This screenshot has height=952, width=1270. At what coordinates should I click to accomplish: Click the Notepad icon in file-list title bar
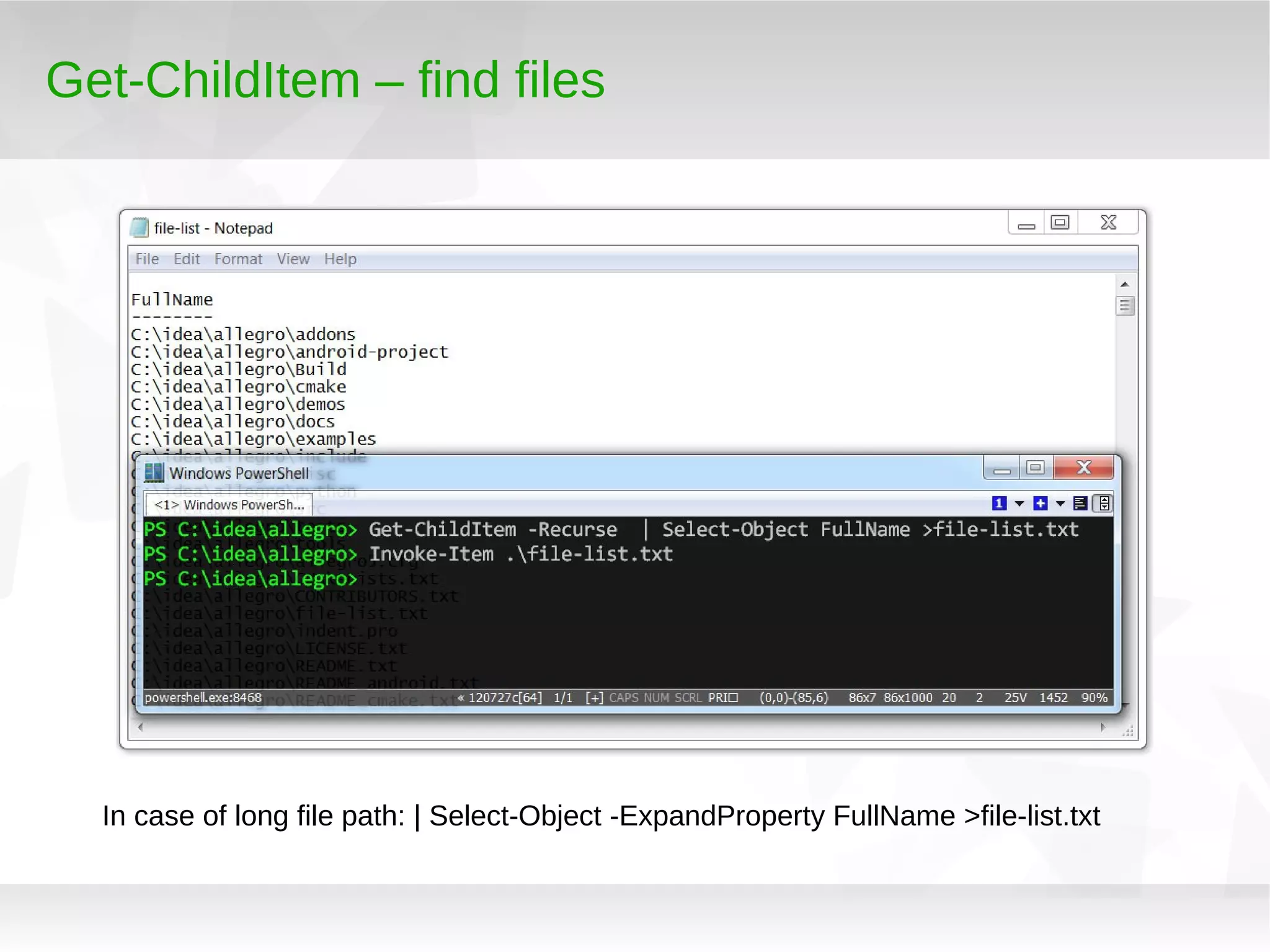pos(140,228)
